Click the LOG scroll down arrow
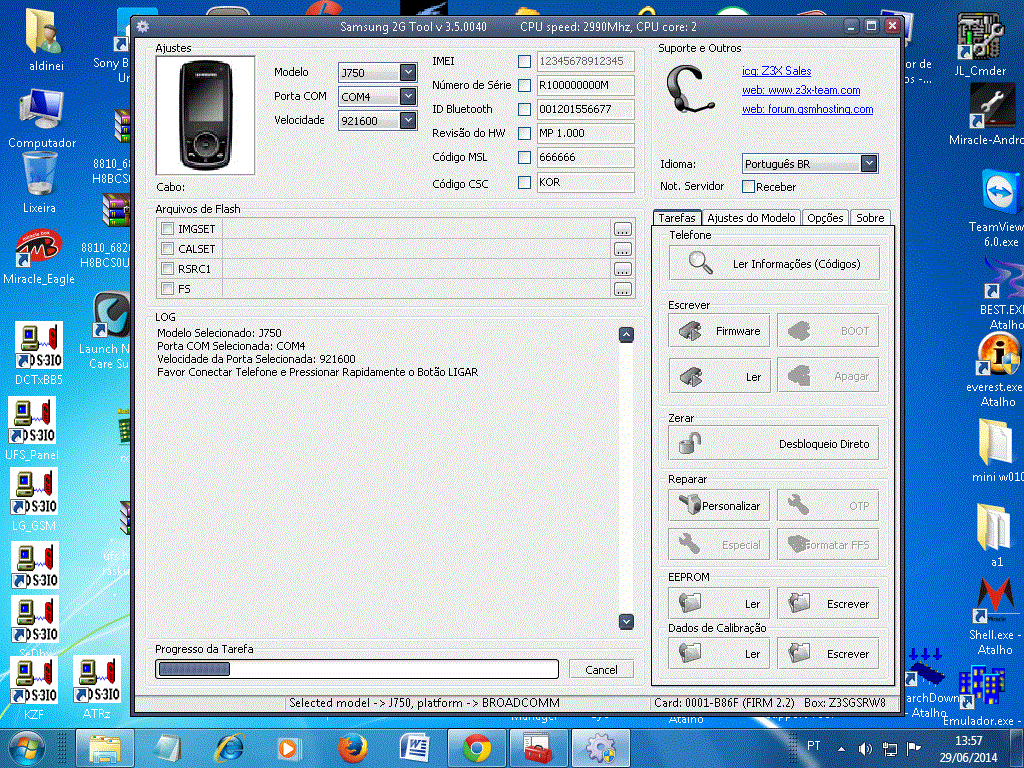The width and height of the screenshot is (1024, 768). [x=626, y=621]
